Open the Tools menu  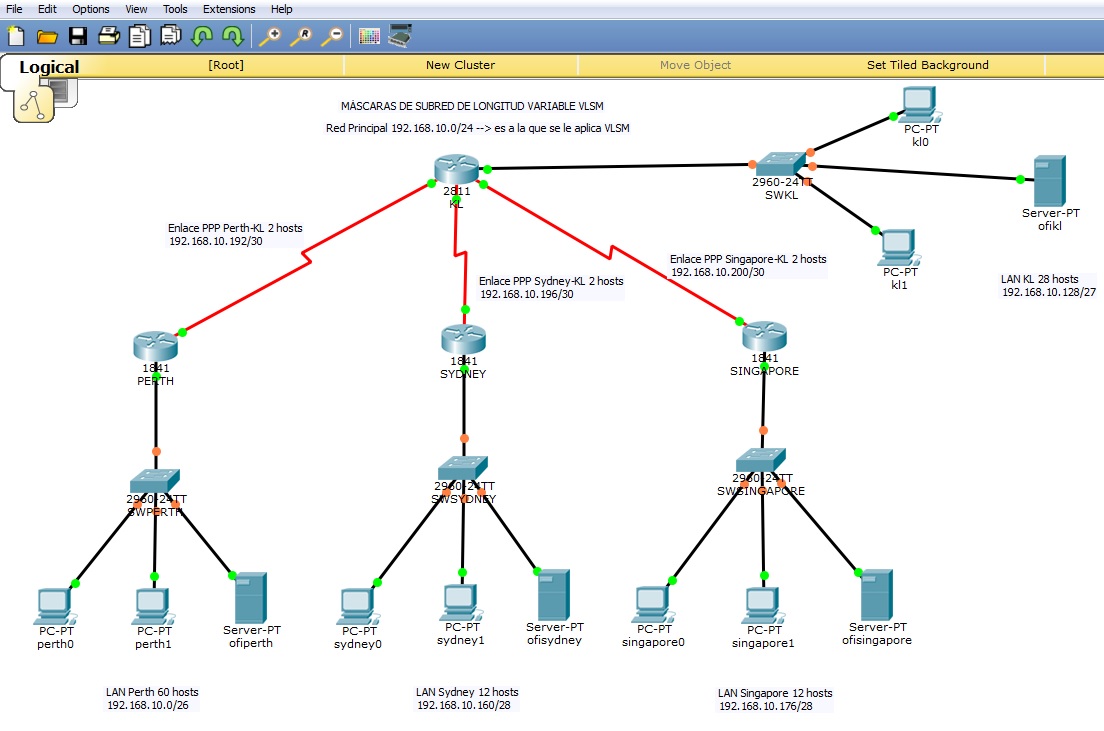tap(175, 9)
